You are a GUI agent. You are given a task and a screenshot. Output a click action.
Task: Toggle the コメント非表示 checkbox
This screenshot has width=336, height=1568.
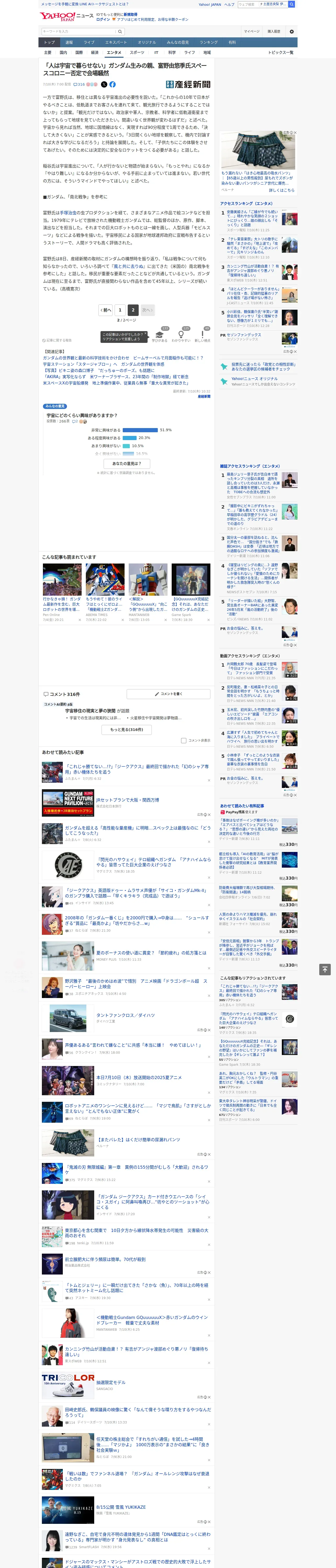[x=183, y=741]
